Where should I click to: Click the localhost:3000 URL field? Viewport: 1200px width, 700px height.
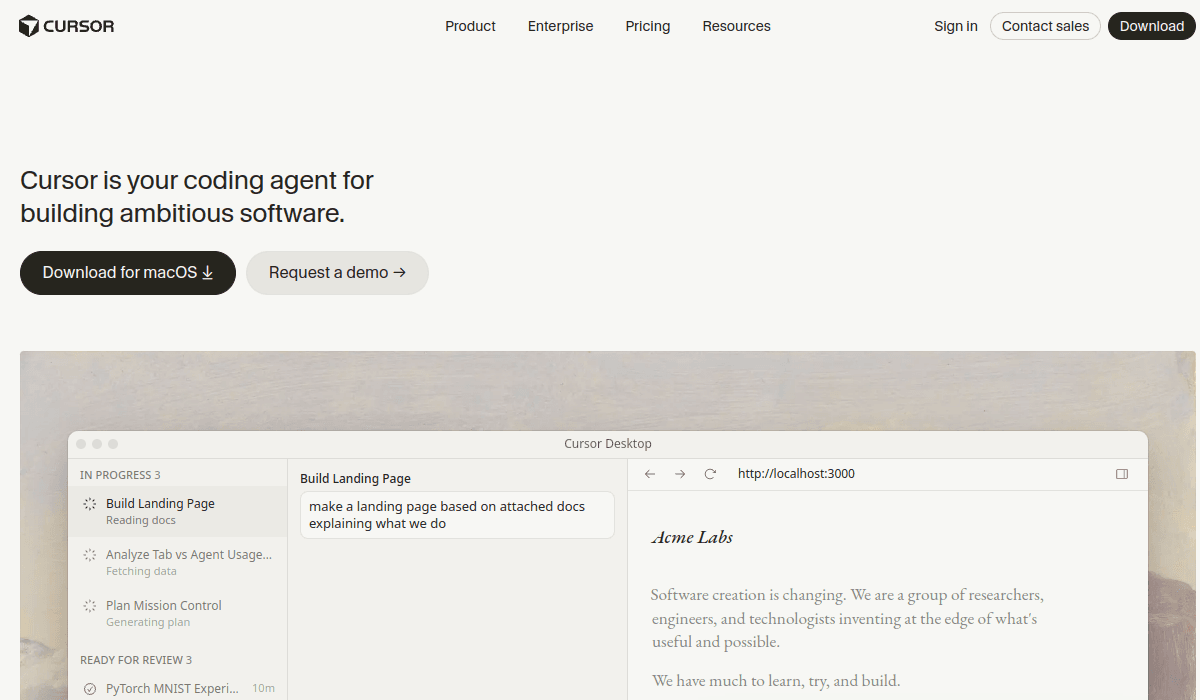(796, 474)
